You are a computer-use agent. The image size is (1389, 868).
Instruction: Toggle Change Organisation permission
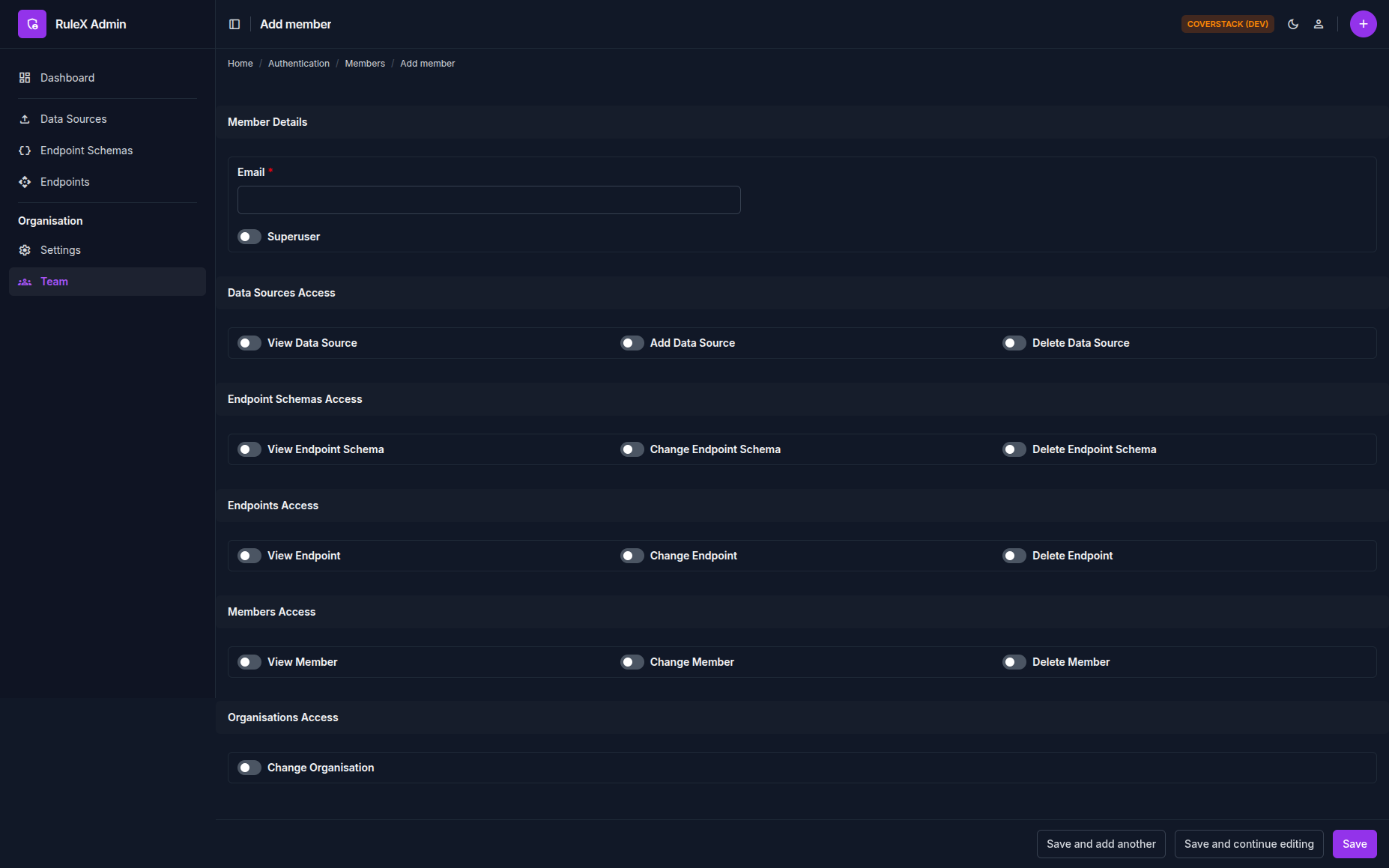(x=249, y=768)
